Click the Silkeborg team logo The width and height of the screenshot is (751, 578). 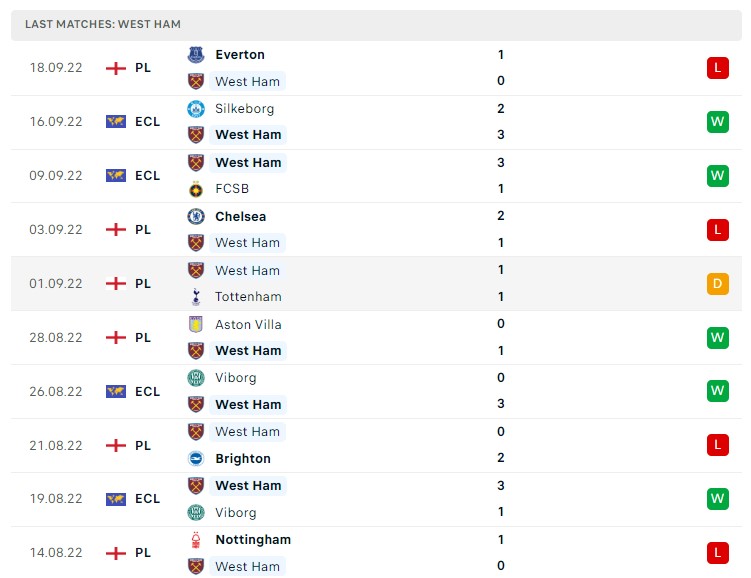pyautogui.click(x=196, y=109)
